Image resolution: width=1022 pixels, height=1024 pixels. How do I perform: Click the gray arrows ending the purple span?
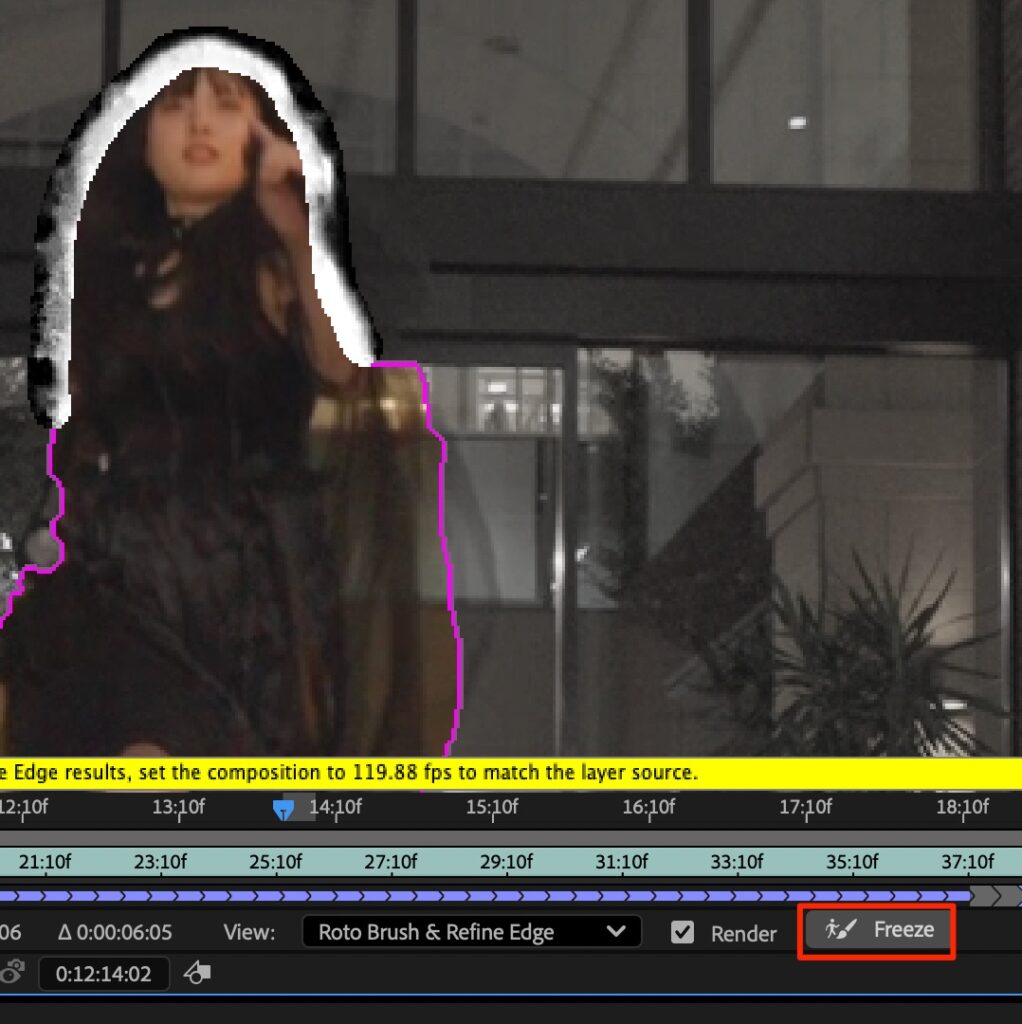point(995,895)
